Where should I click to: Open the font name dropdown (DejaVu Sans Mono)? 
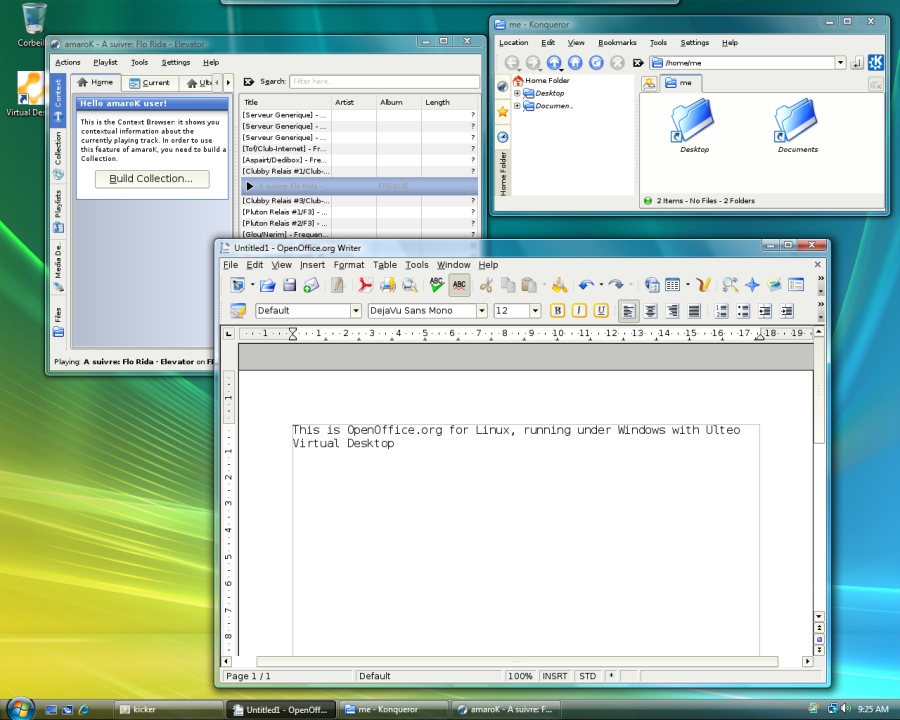tap(481, 311)
